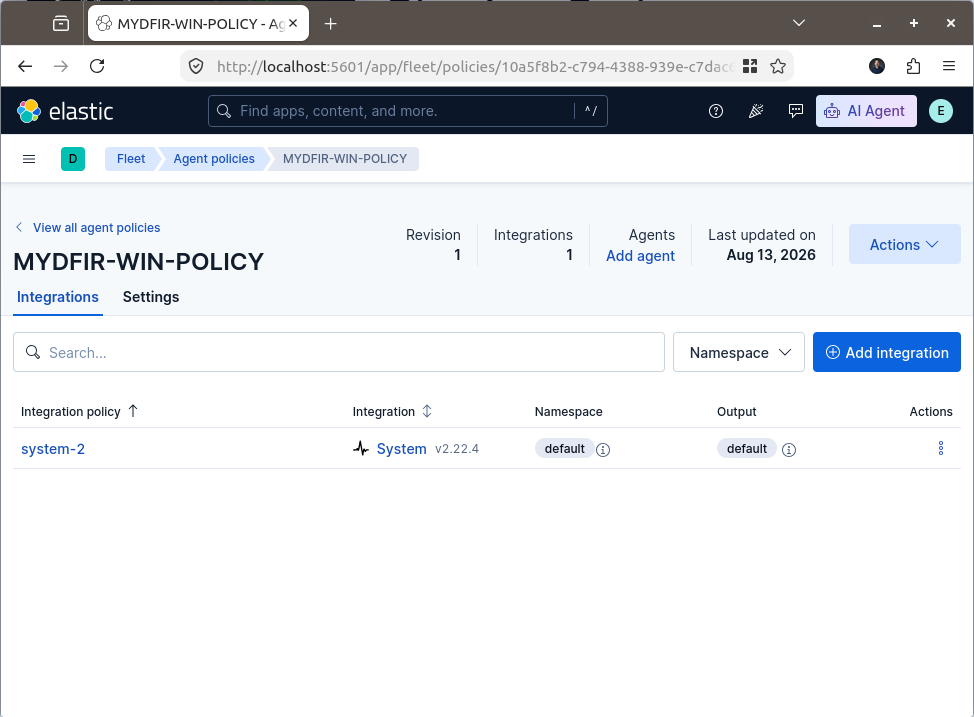This screenshot has width=974, height=717.
Task: Click the default output badge
Action: pos(747,449)
